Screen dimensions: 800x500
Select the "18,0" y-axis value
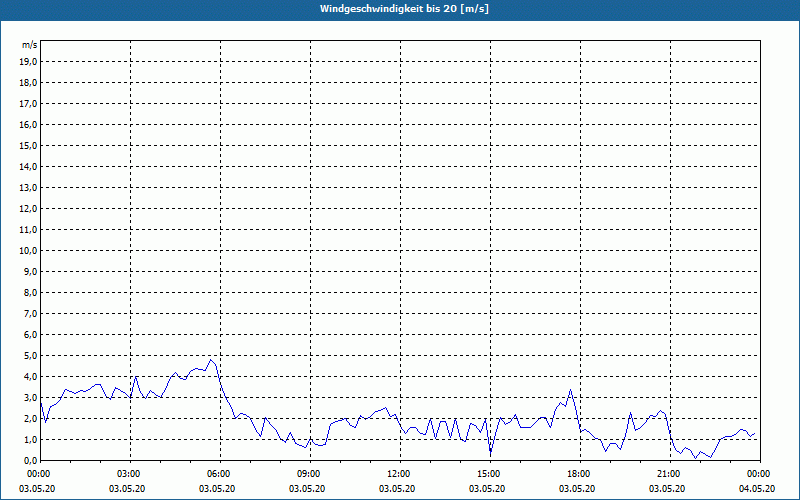click(x=29, y=83)
